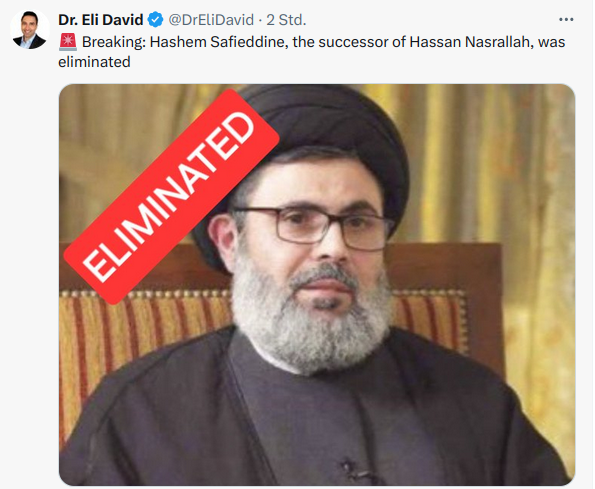Click 'Hashem Safieddine' in the tweet text
Image resolution: width=595 pixels, height=489 pixels.
pyautogui.click(x=219, y=42)
